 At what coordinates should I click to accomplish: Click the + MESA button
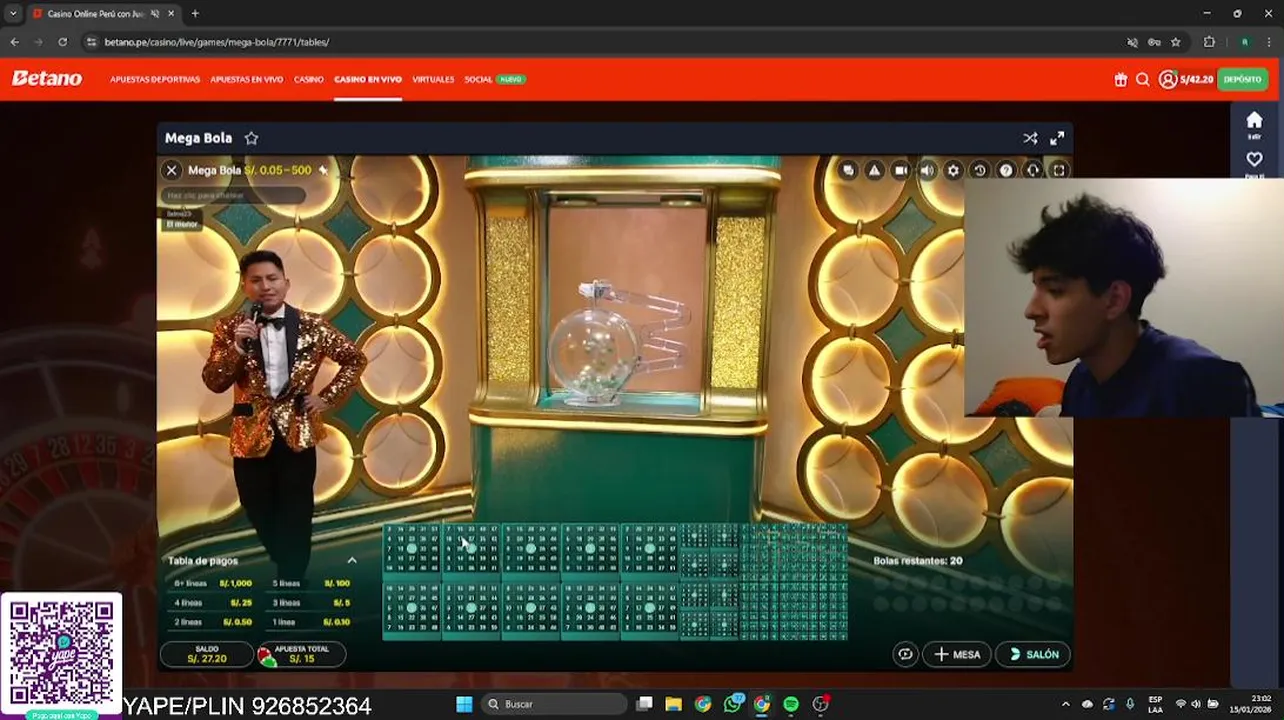pos(957,654)
